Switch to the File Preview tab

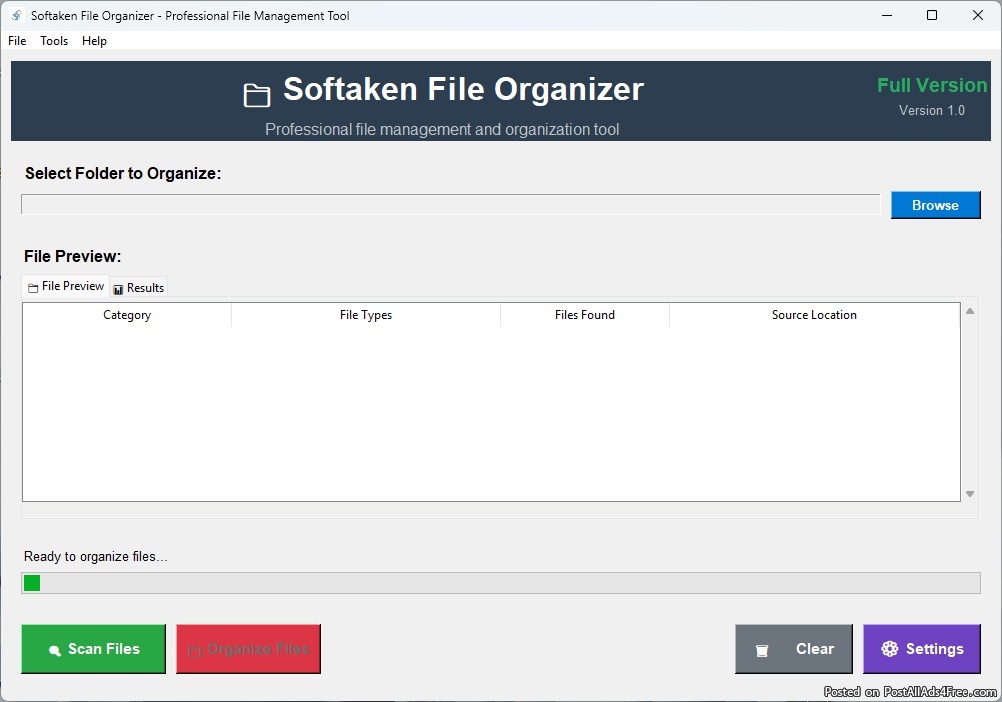pos(66,286)
